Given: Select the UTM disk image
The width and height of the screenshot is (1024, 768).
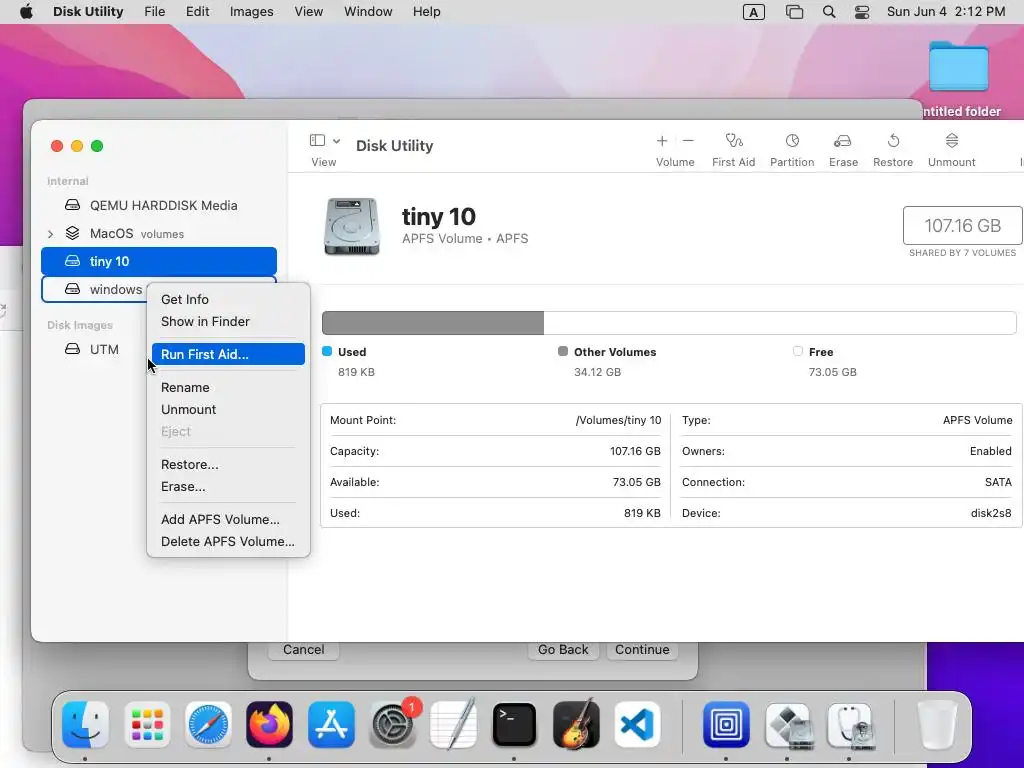Looking at the screenshot, I should 159,349.
